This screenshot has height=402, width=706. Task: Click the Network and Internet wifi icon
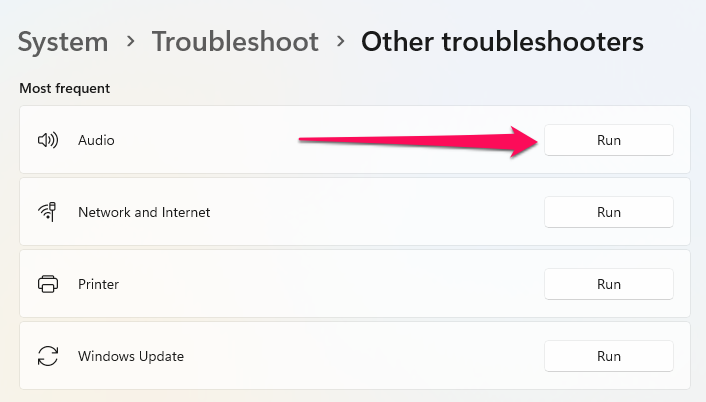tap(47, 212)
